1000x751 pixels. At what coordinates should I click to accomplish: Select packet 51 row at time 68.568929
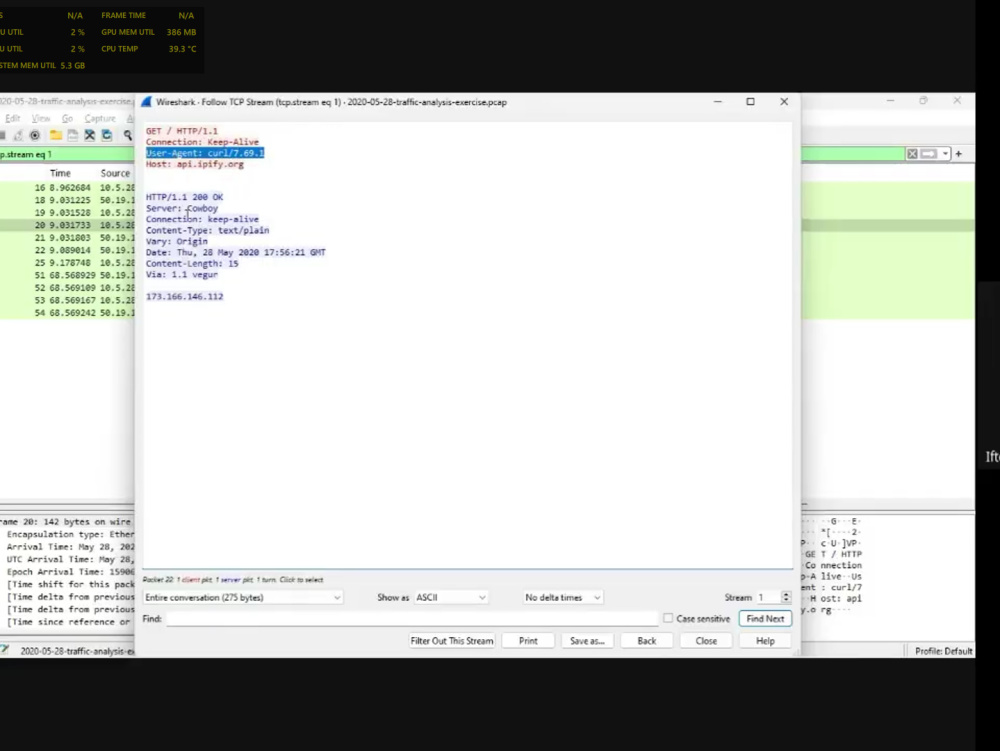[67, 275]
